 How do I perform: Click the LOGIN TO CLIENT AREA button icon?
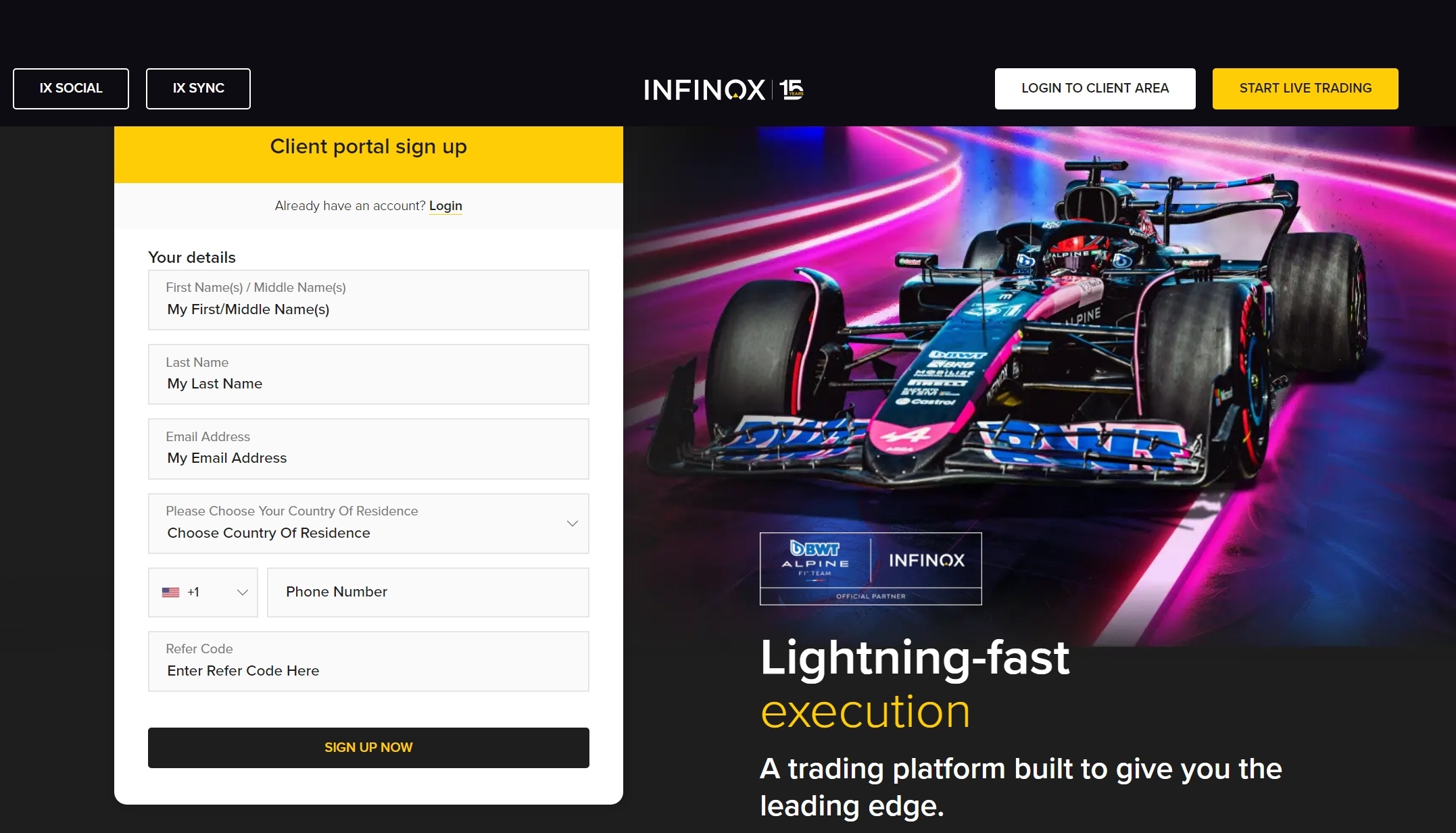click(1095, 88)
